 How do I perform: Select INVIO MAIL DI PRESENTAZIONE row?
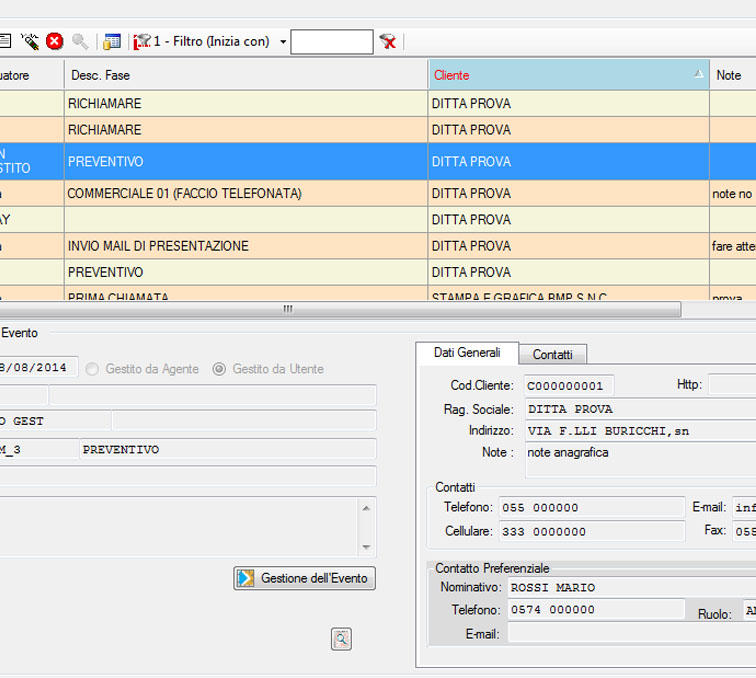click(x=246, y=246)
